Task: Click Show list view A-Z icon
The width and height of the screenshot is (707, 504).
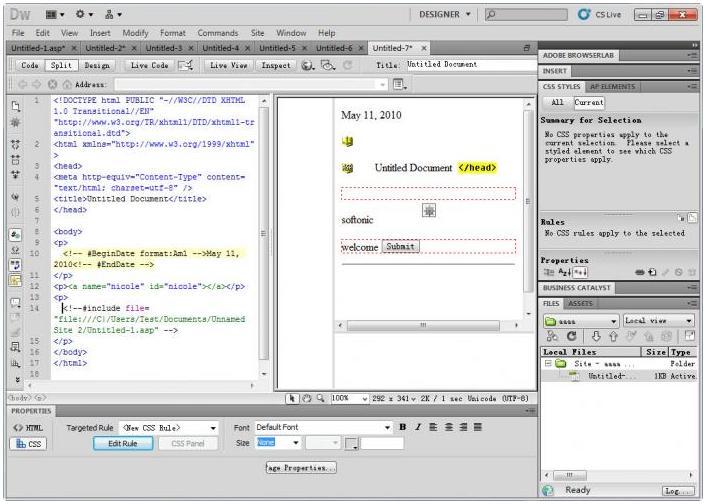Action: [565, 272]
